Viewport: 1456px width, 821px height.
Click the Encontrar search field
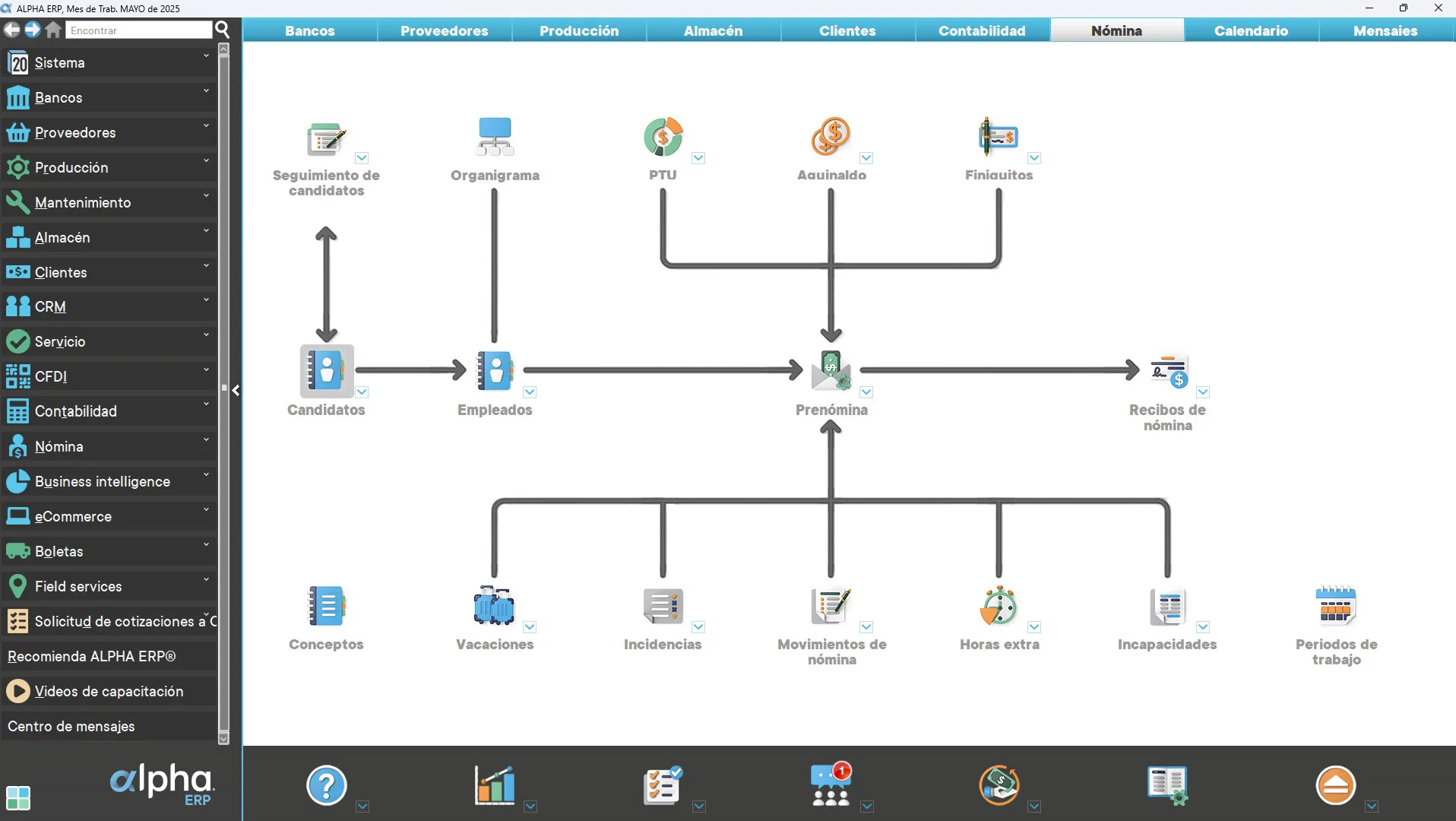tap(139, 30)
